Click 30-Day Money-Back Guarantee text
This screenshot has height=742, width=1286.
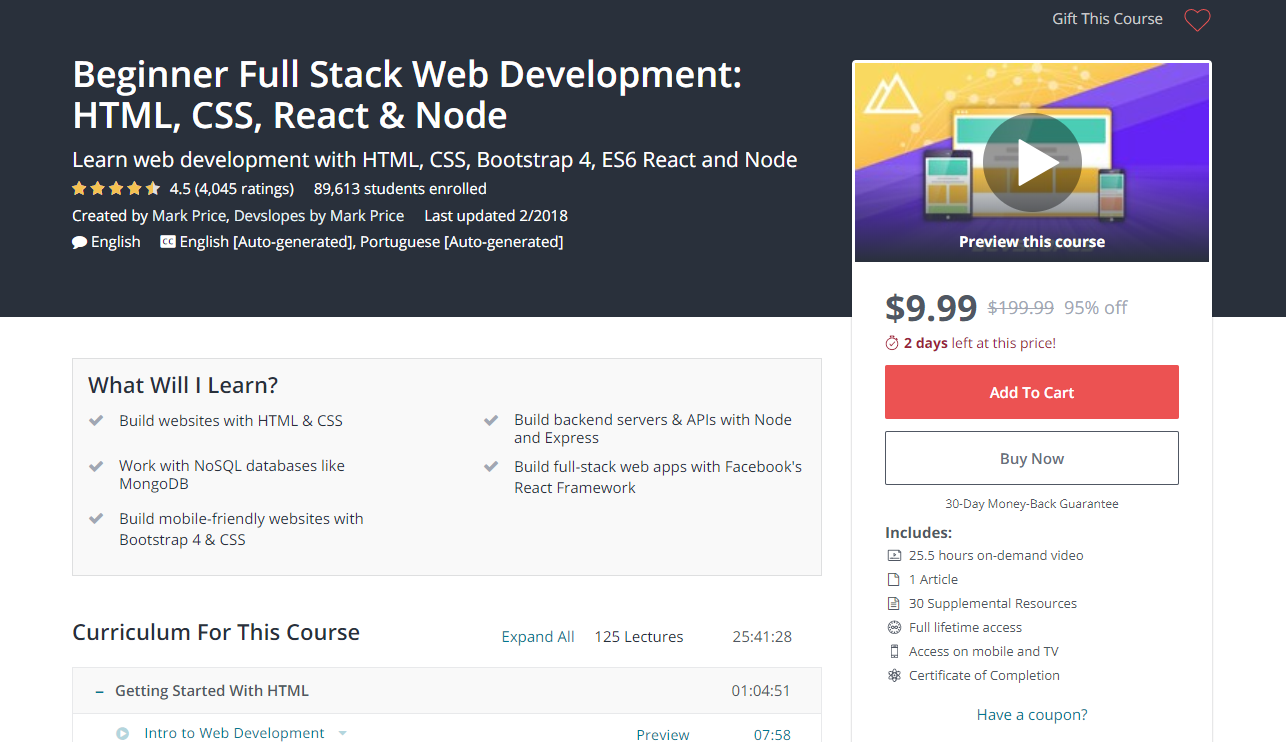click(x=1032, y=504)
